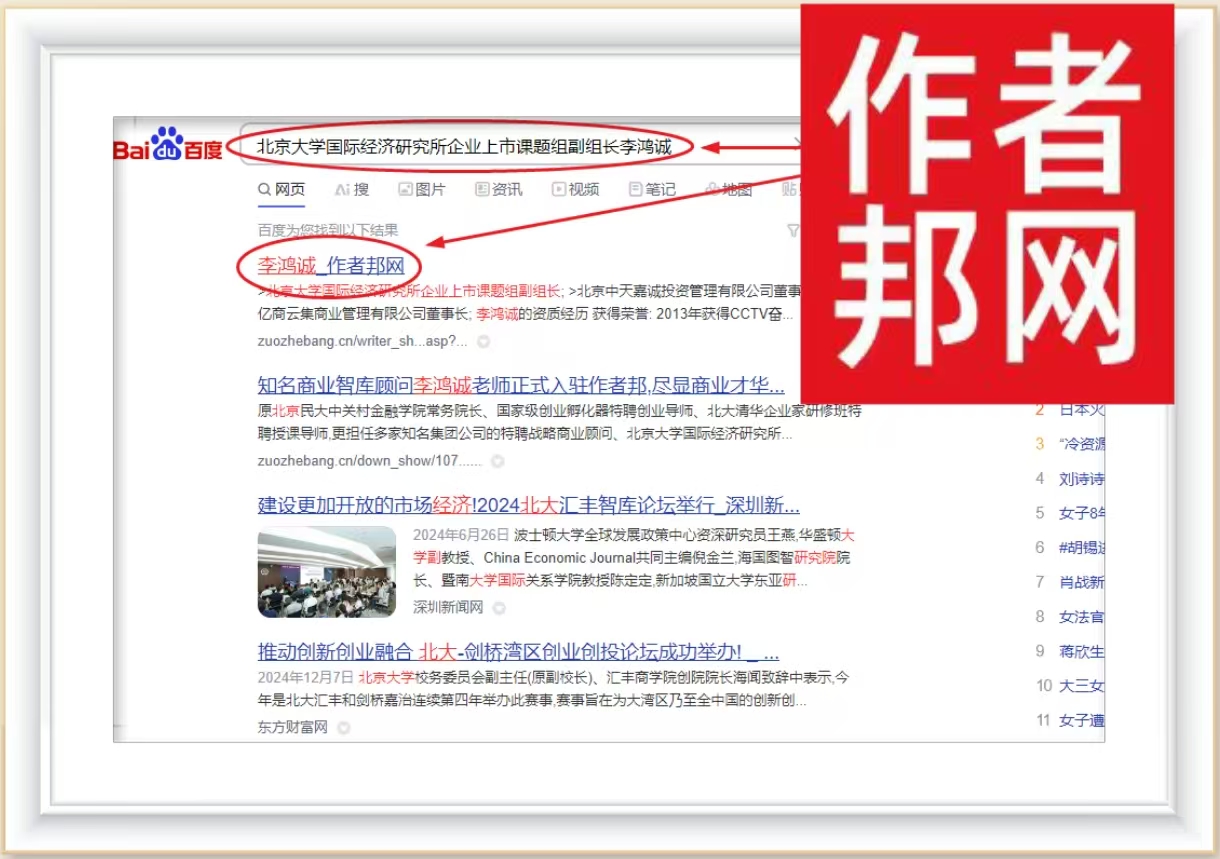Open the 北大-剑桥湾区创业创投论坛 result link
The width and height of the screenshot is (1220, 859).
point(518,652)
